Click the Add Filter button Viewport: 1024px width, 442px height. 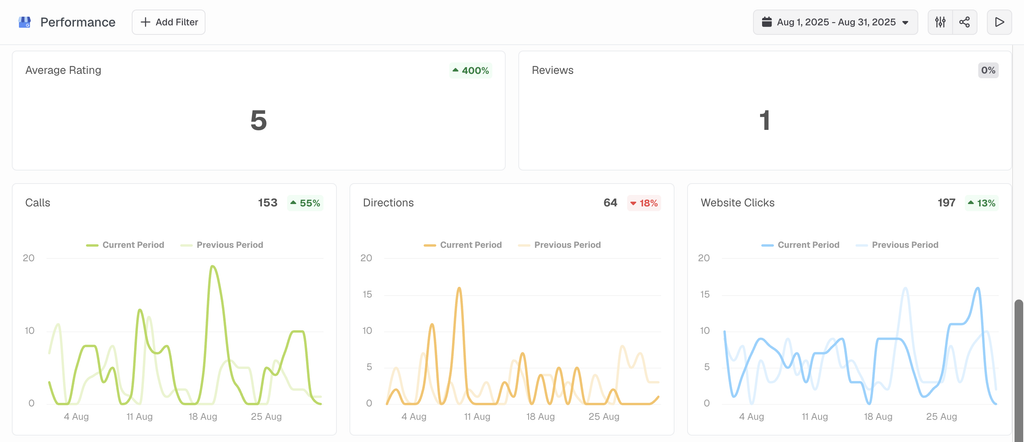coord(168,22)
